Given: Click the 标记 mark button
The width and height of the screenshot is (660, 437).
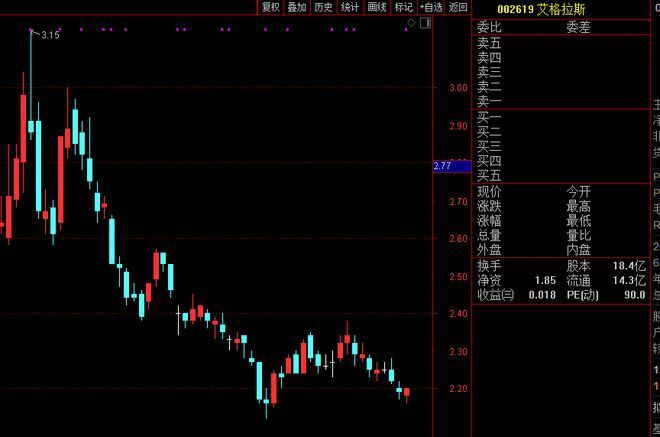Looking at the screenshot, I should click(404, 7).
